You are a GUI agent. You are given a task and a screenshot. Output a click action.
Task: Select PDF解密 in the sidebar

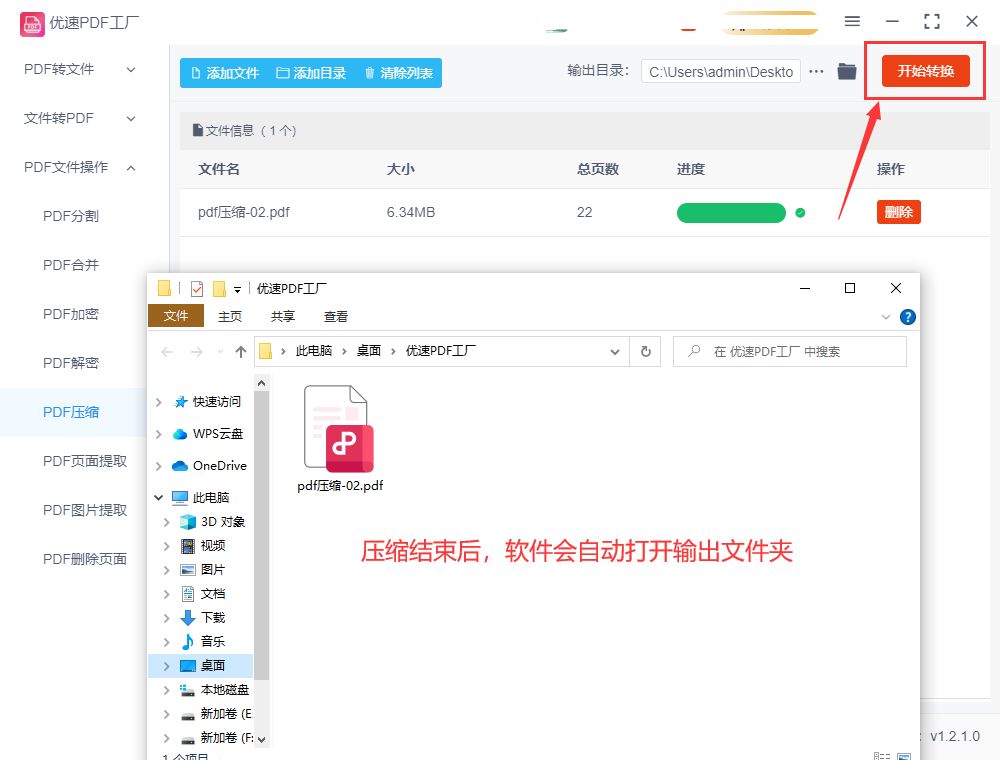[x=71, y=363]
